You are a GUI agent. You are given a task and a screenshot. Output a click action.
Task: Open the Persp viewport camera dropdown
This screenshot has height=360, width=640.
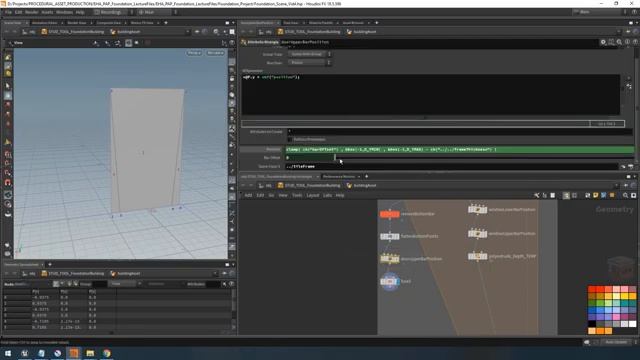[194, 53]
